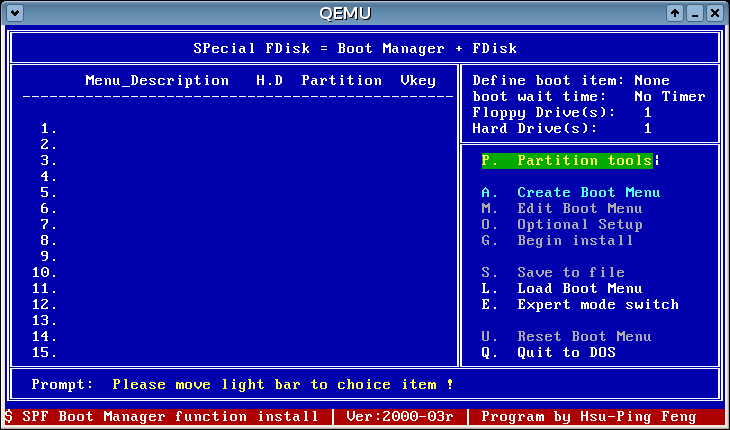Select Begin install option
Image resolution: width=730 pixels, height=430 pixels.
pyautogui.click(x=558, y=240)
